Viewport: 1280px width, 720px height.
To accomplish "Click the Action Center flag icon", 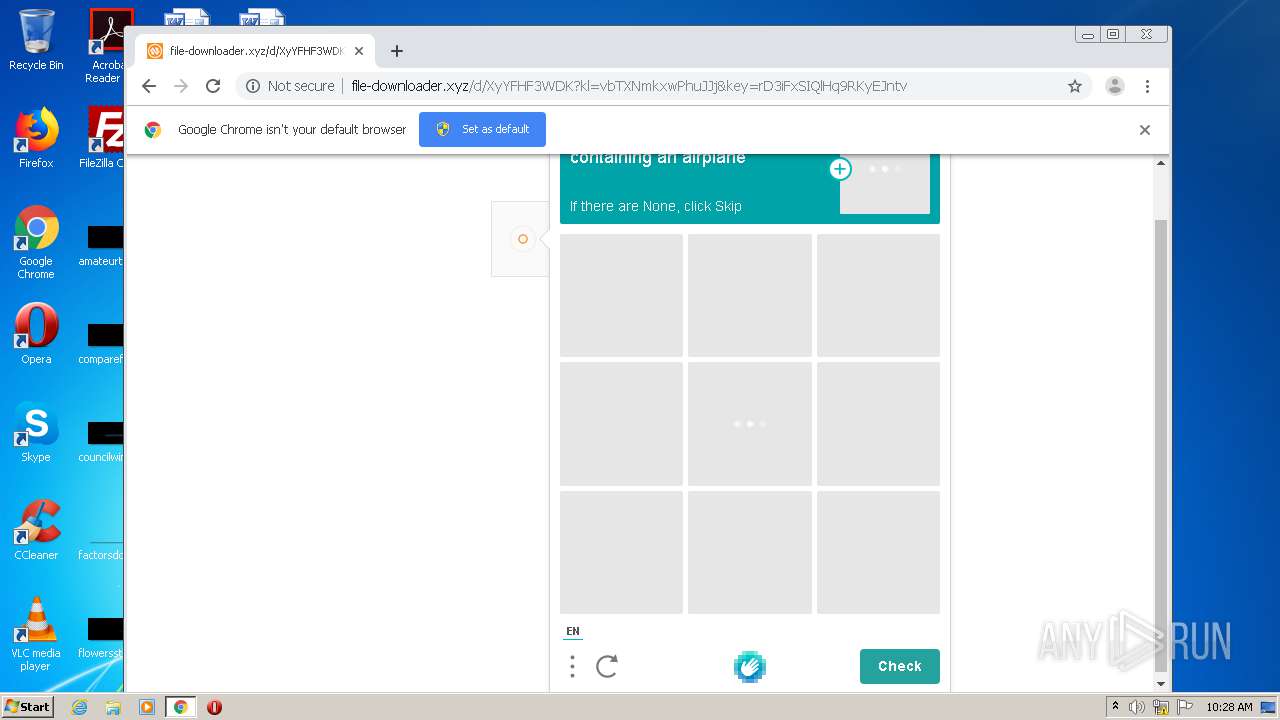I will 1185,707.
